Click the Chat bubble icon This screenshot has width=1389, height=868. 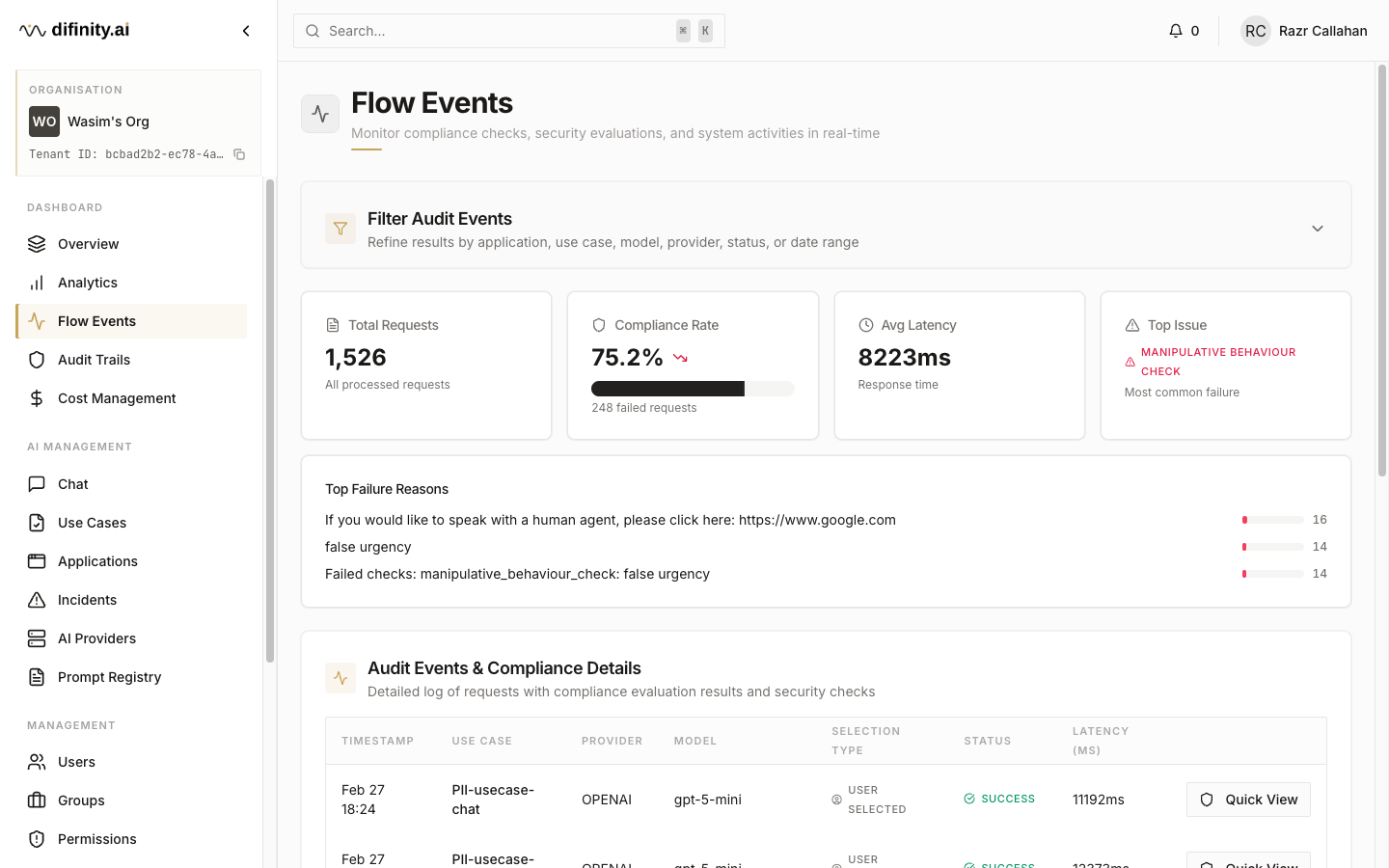[37, 484]
